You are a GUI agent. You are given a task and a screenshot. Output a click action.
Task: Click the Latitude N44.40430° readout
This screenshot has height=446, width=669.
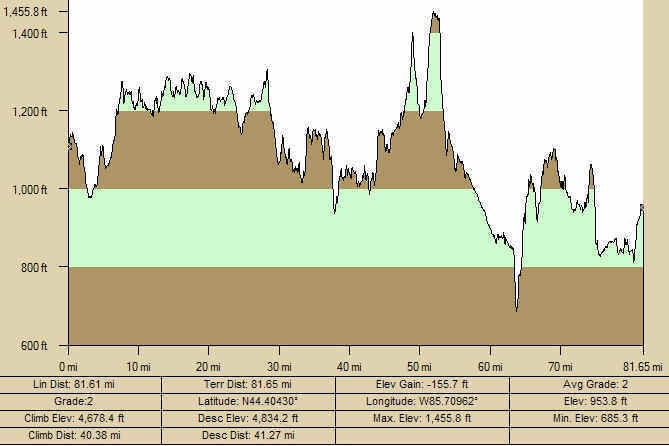247,400
